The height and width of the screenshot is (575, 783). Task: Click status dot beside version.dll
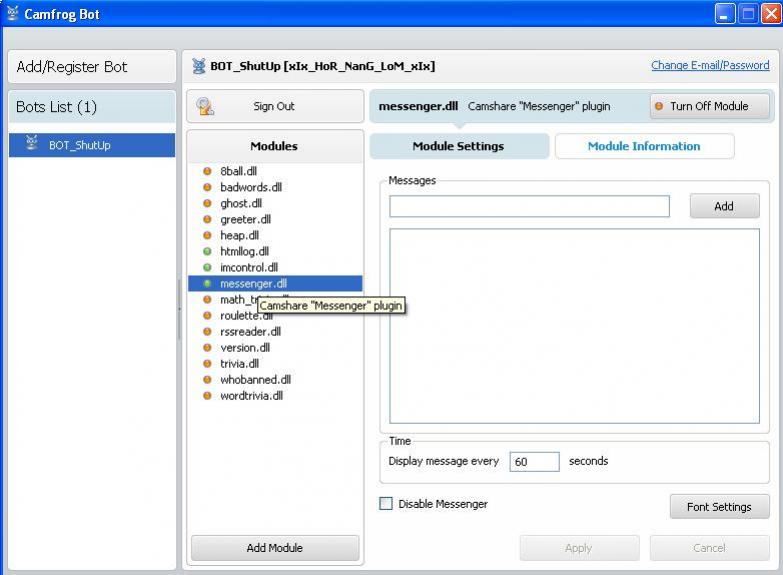(207, 348)
